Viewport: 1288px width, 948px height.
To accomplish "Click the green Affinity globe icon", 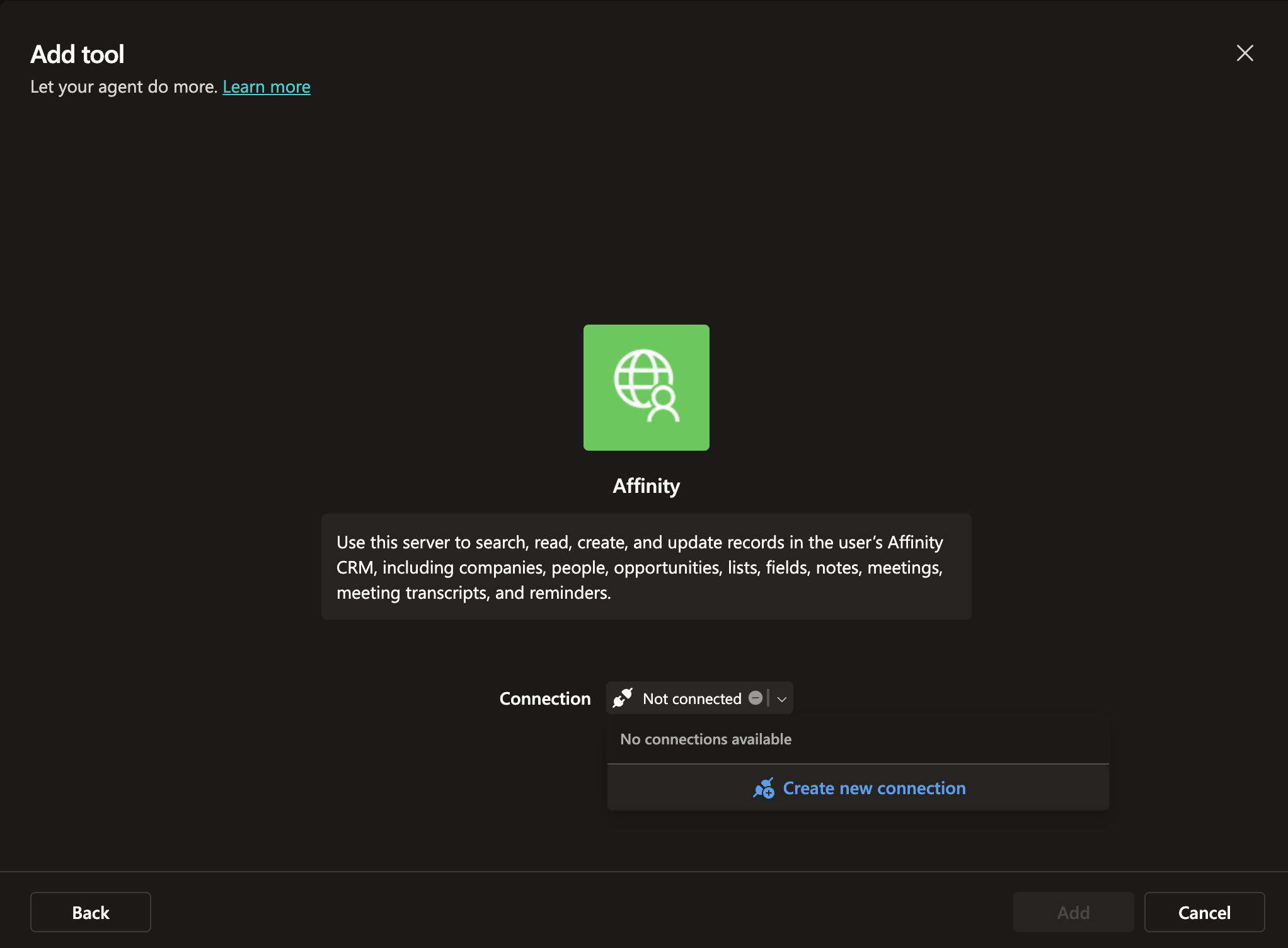I will (x=646, y=387).
